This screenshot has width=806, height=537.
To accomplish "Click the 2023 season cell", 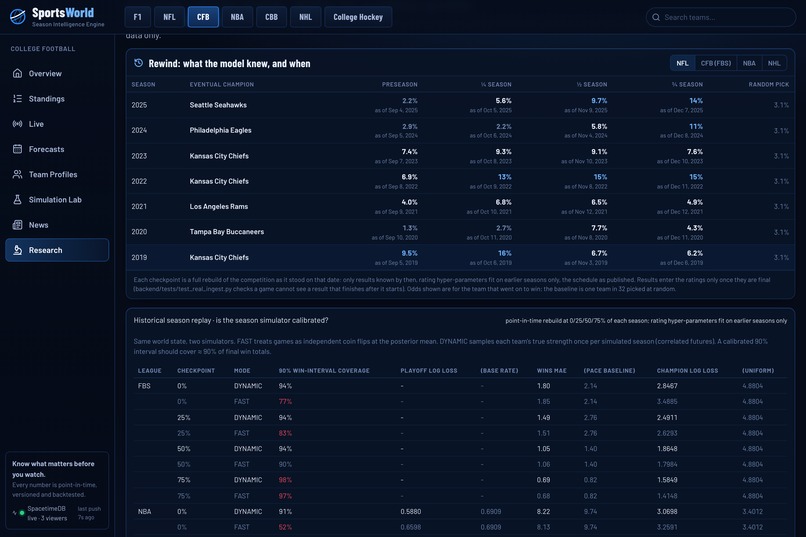I will (139, 156).
